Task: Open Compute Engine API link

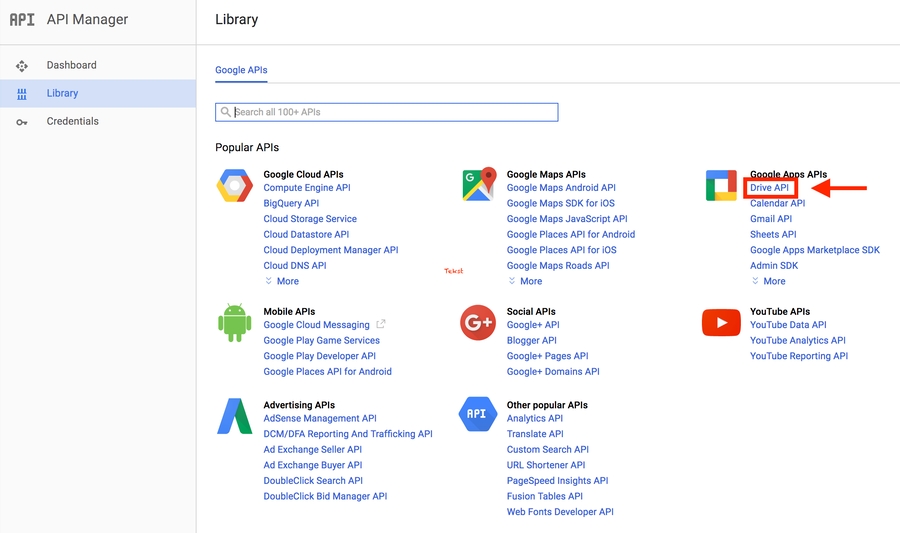Action: pos(307,188)
